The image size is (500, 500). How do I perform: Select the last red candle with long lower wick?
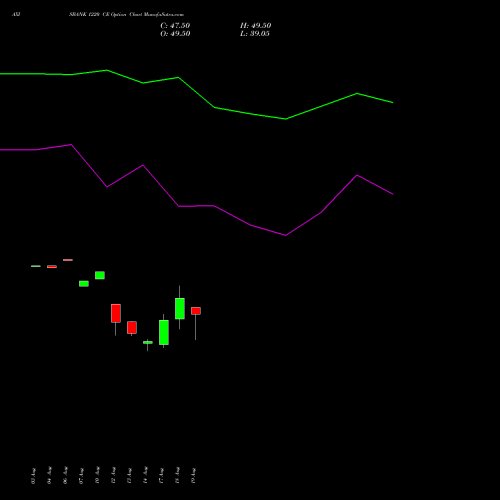tap(196, 311)
